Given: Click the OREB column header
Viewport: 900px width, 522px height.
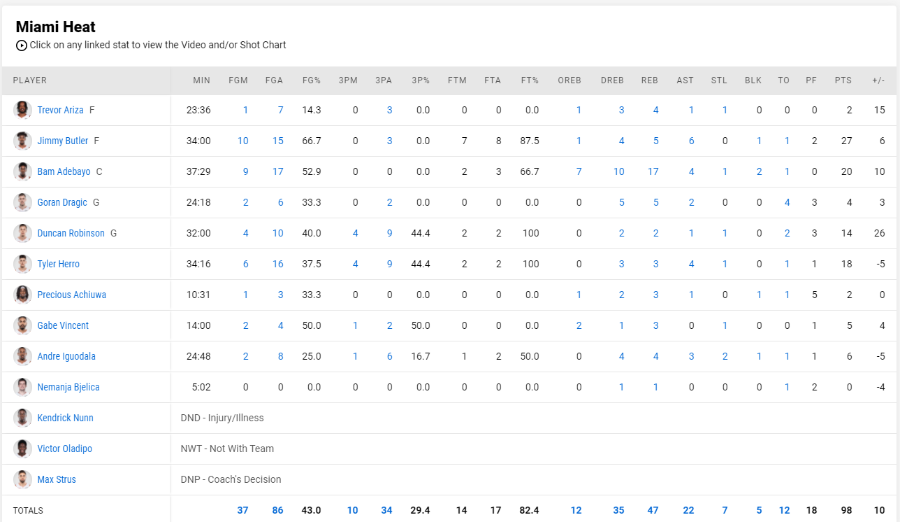Looking at the screenshot, I should pos(569,80).
